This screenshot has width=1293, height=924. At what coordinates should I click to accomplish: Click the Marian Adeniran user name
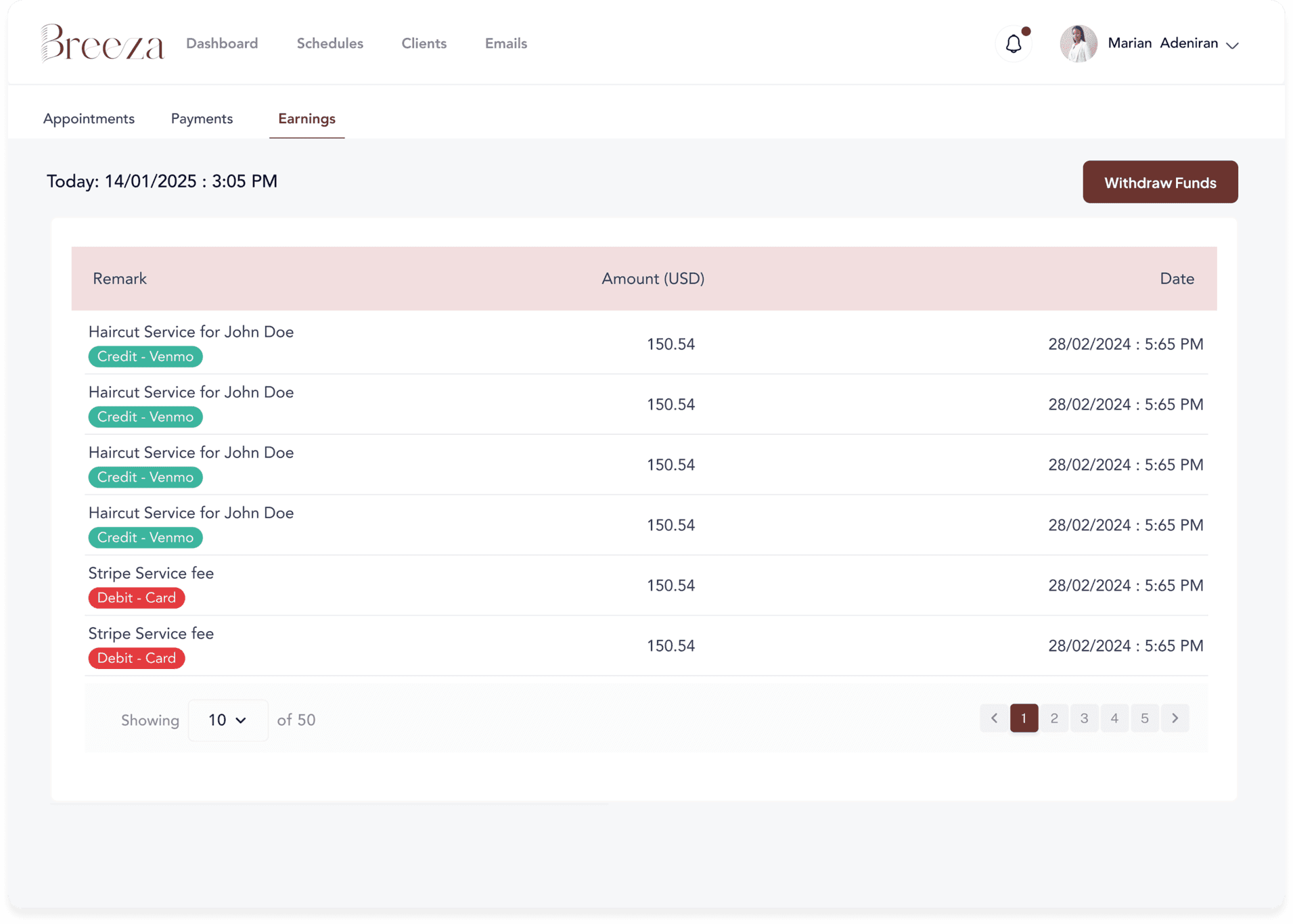pos(1163,43)
